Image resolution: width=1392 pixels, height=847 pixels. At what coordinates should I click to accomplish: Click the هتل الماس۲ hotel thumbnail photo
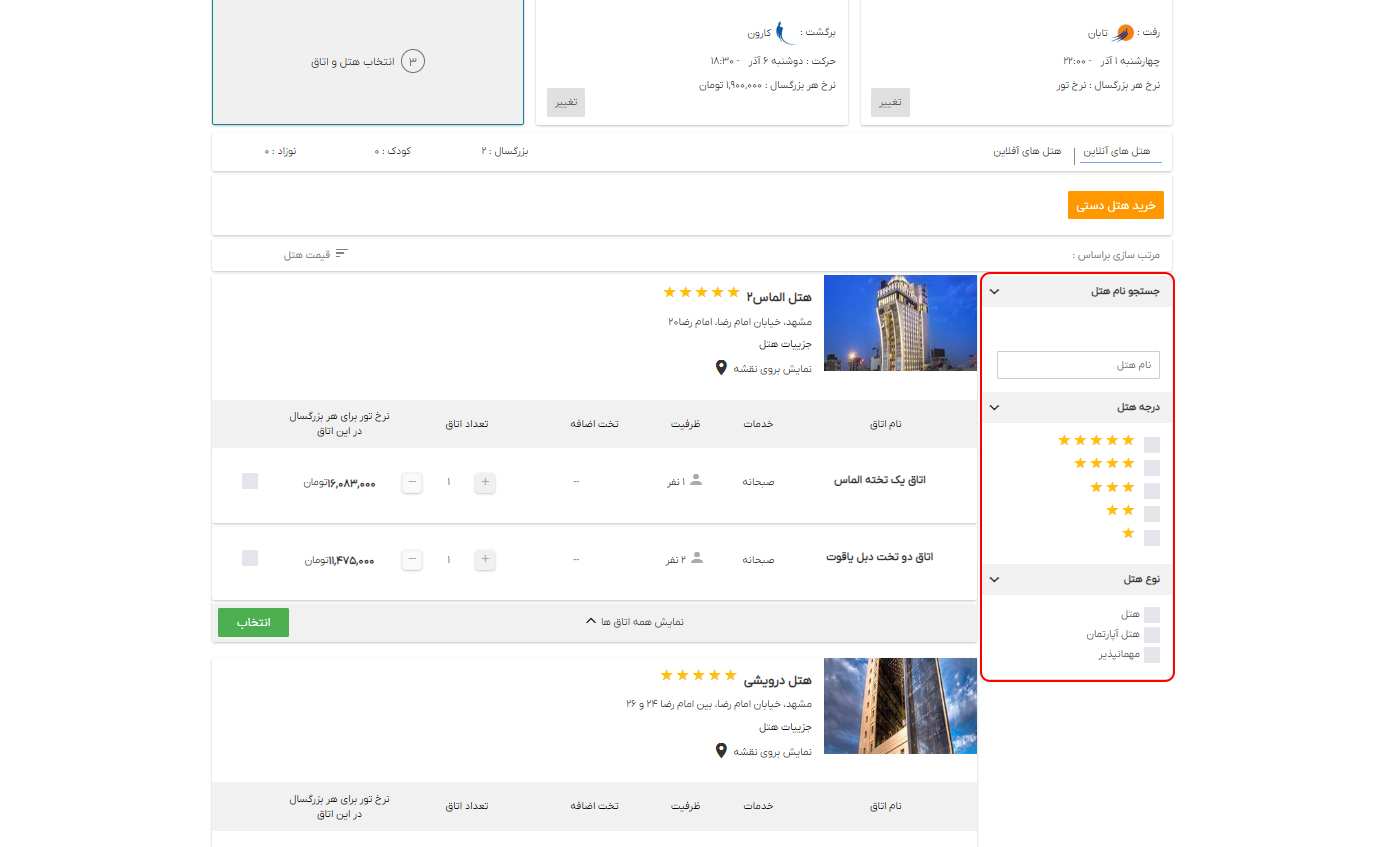(899, 322)
